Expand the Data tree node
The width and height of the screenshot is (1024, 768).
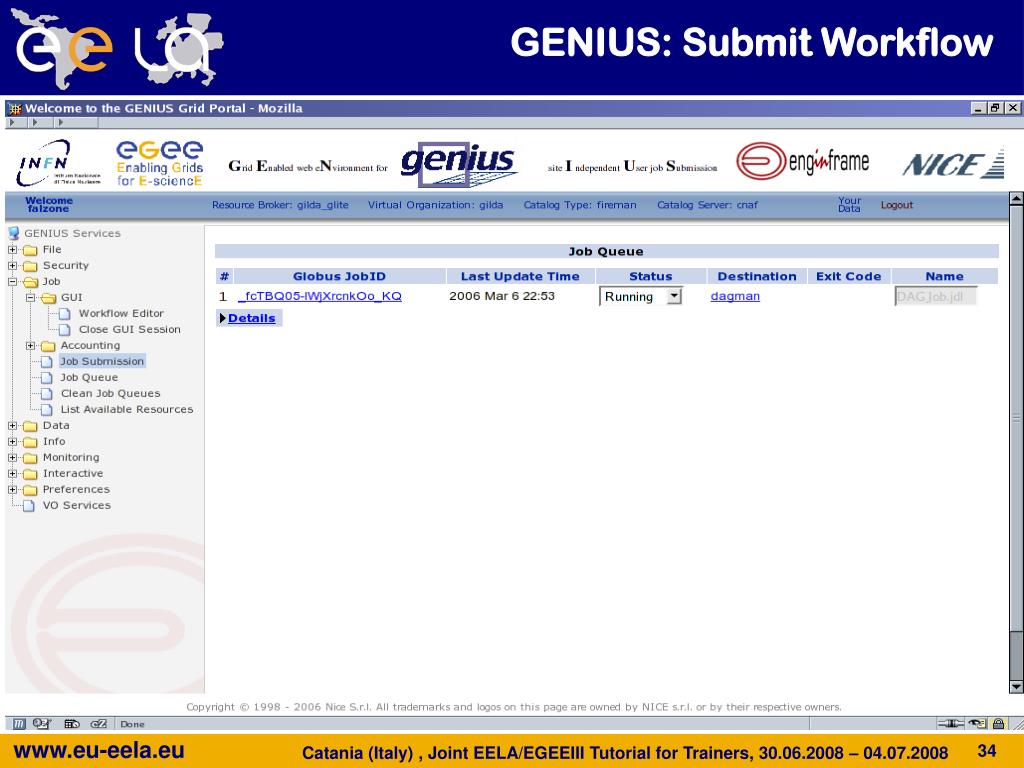12,426
